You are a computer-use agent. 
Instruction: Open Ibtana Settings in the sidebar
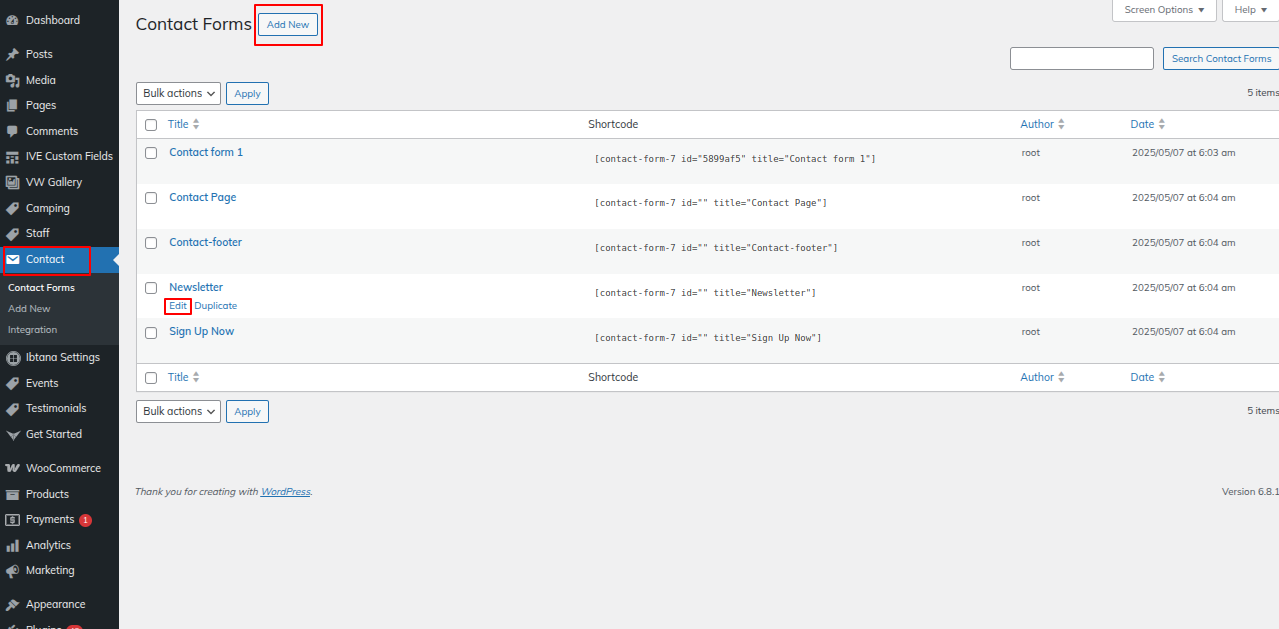pos(62,357)
